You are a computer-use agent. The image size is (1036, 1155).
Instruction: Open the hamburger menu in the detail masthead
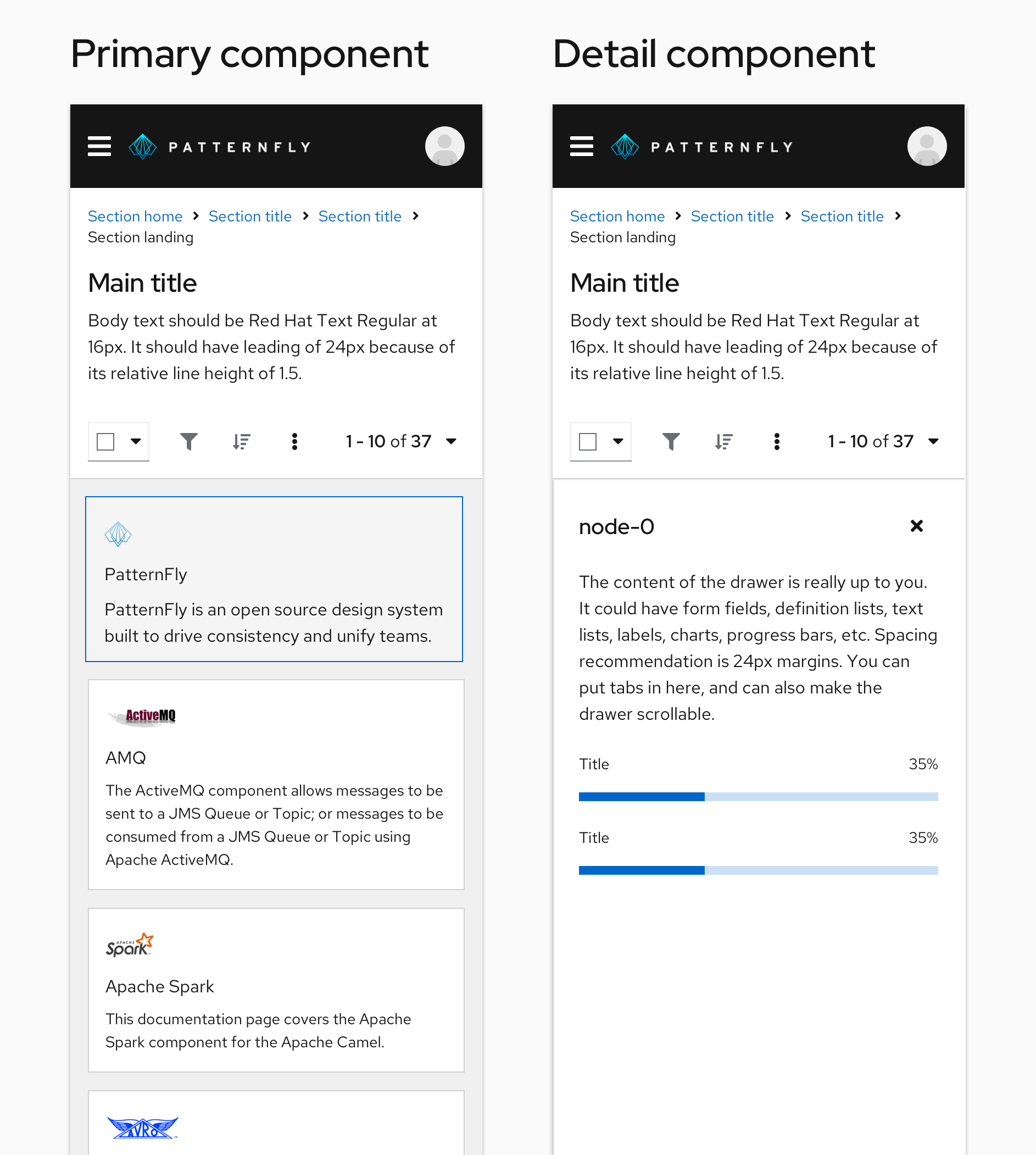click(582, 146)
